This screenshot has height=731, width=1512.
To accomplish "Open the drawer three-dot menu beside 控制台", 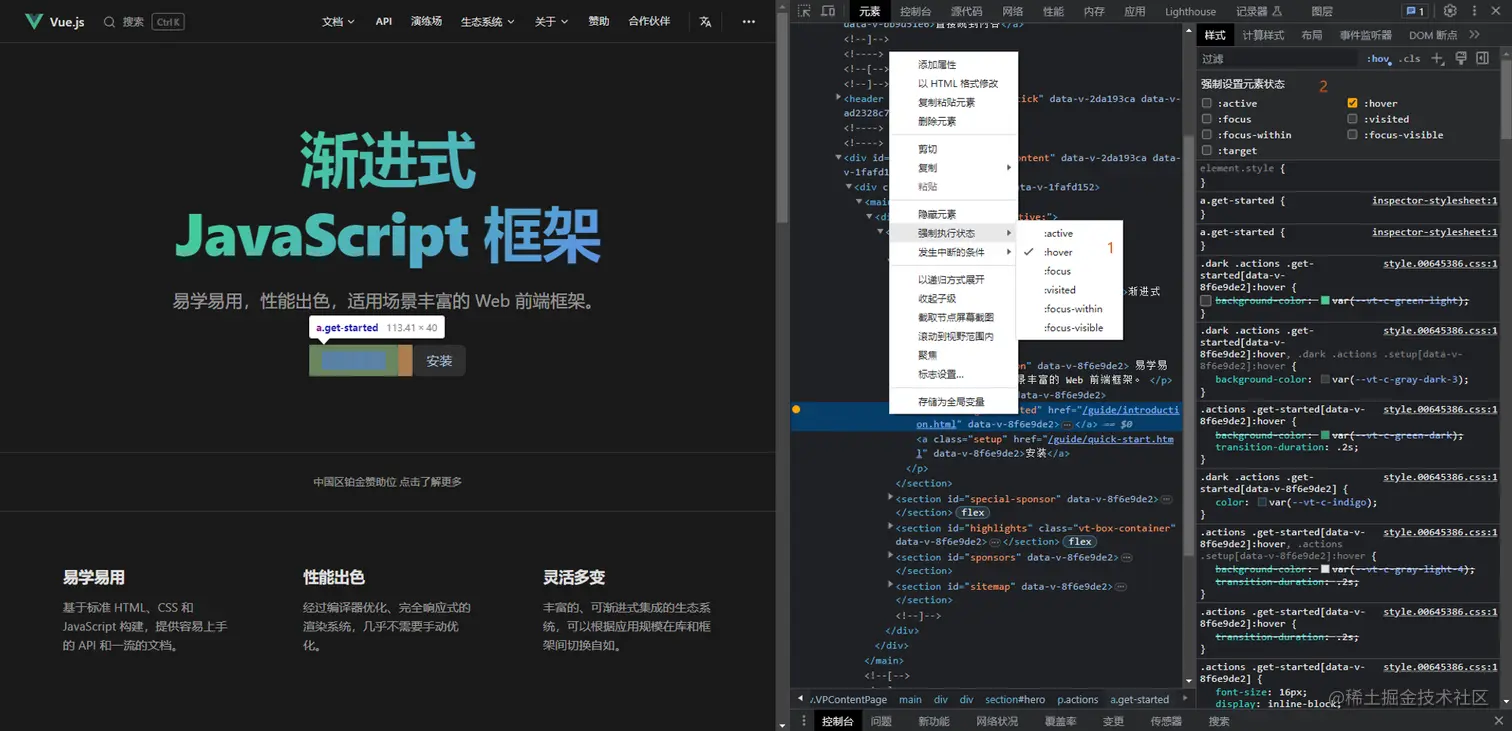I will [x=804, y=721].
